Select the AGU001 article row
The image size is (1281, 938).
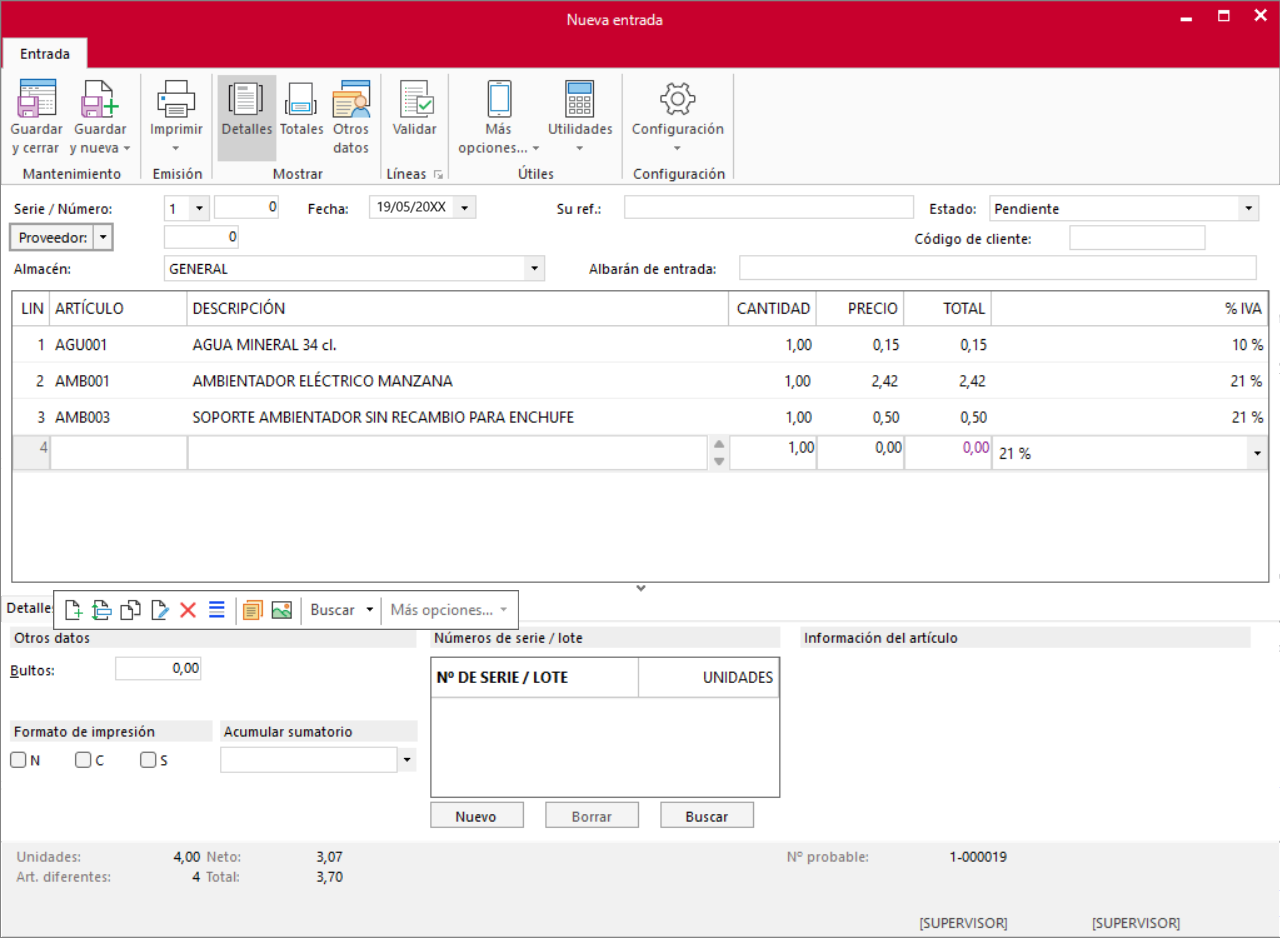pyautogui.click(x=640, y=345)
